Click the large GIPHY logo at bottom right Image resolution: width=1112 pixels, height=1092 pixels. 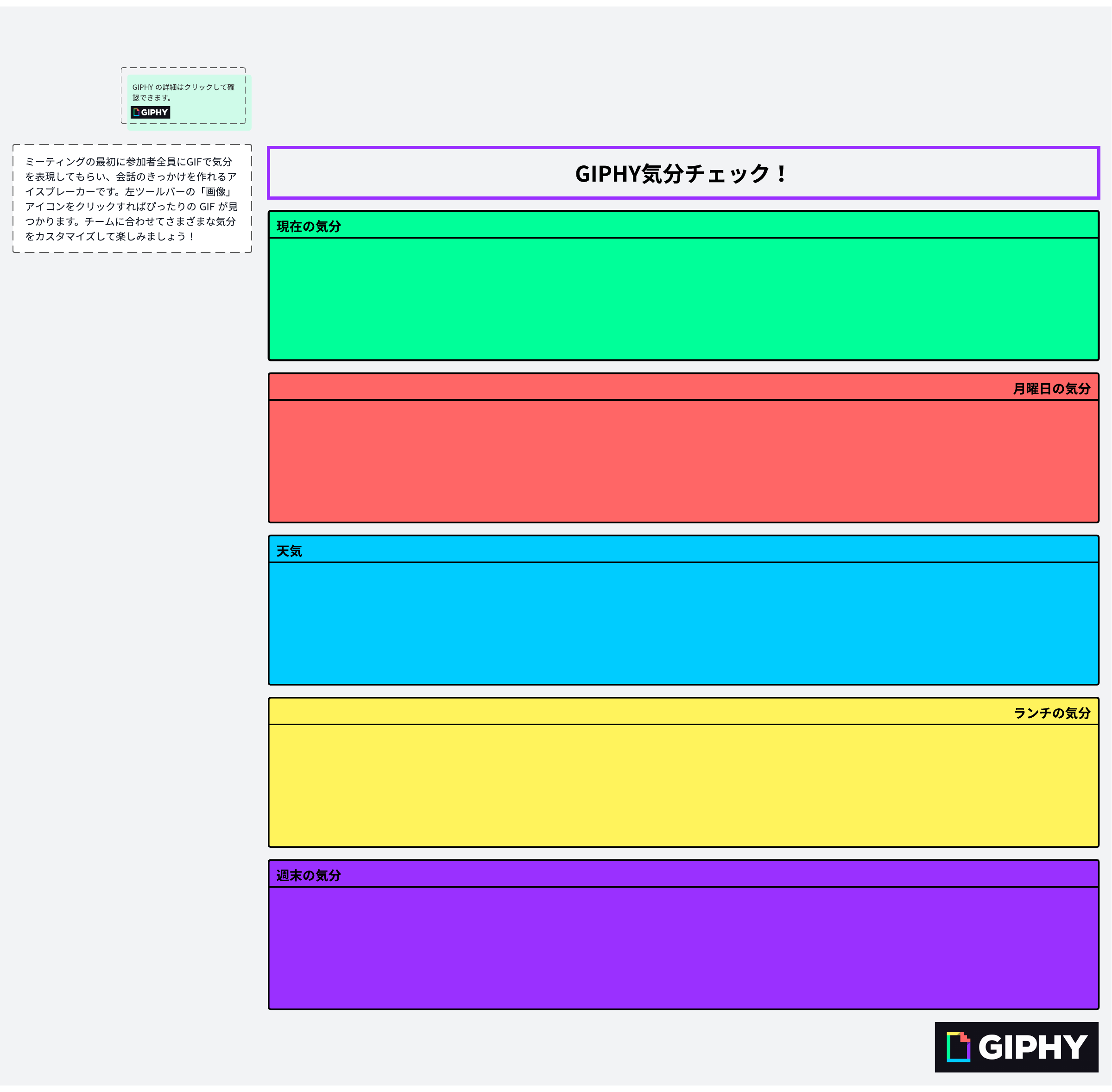pos(1016,1047)
